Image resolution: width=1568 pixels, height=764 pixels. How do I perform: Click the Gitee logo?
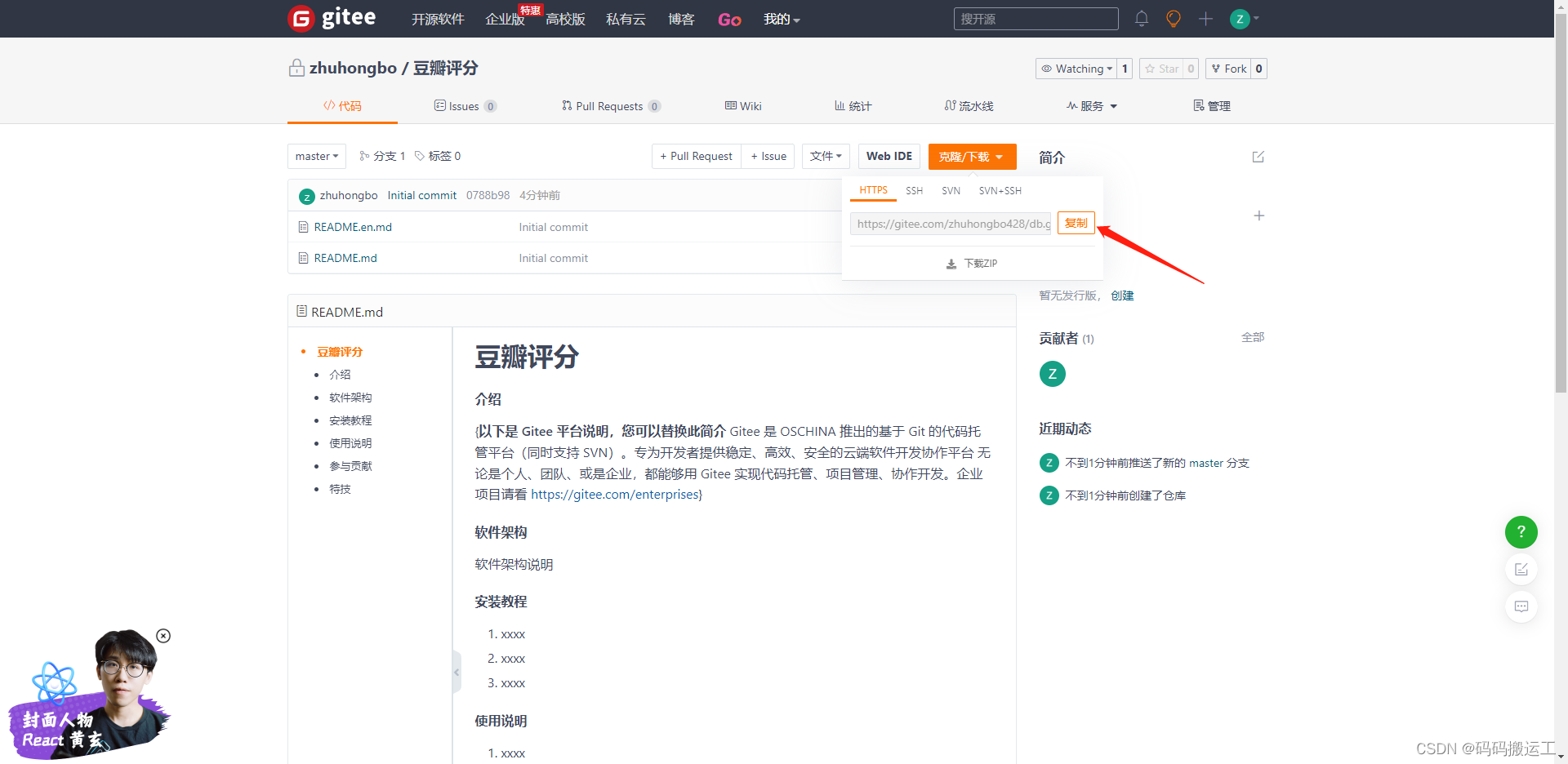[332, 18]
